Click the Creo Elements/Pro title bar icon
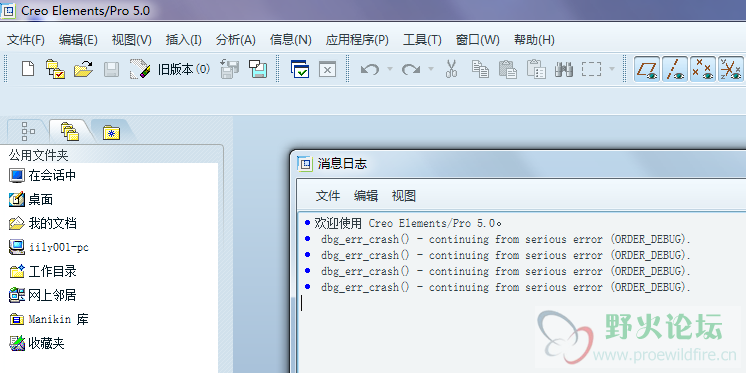This screenshot has height=373, width=746. click(9, 10)
